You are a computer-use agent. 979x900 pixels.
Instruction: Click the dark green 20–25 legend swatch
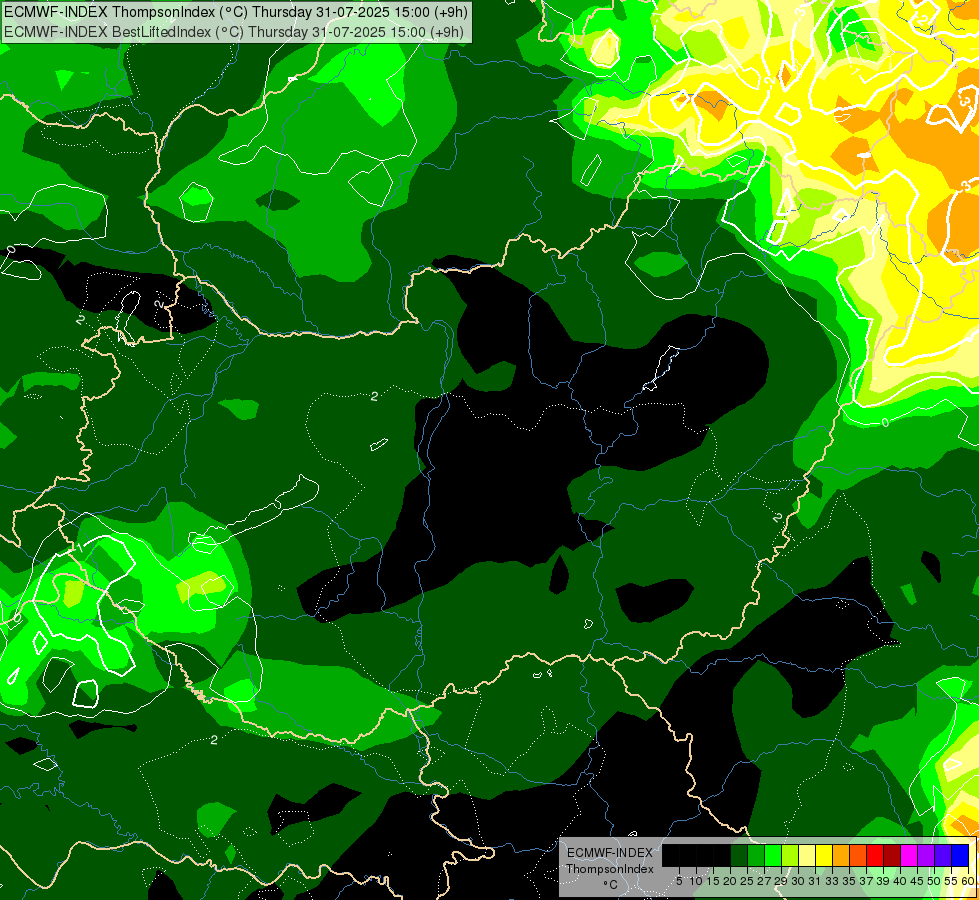coord(739,855)
